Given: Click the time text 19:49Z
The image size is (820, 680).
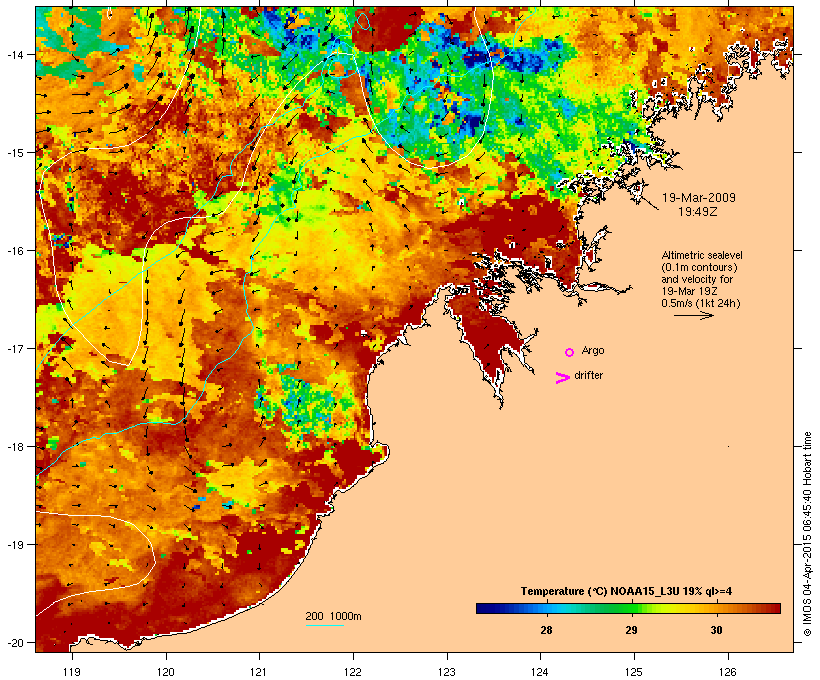Looking at the screenshot, I should pos(698,212).
